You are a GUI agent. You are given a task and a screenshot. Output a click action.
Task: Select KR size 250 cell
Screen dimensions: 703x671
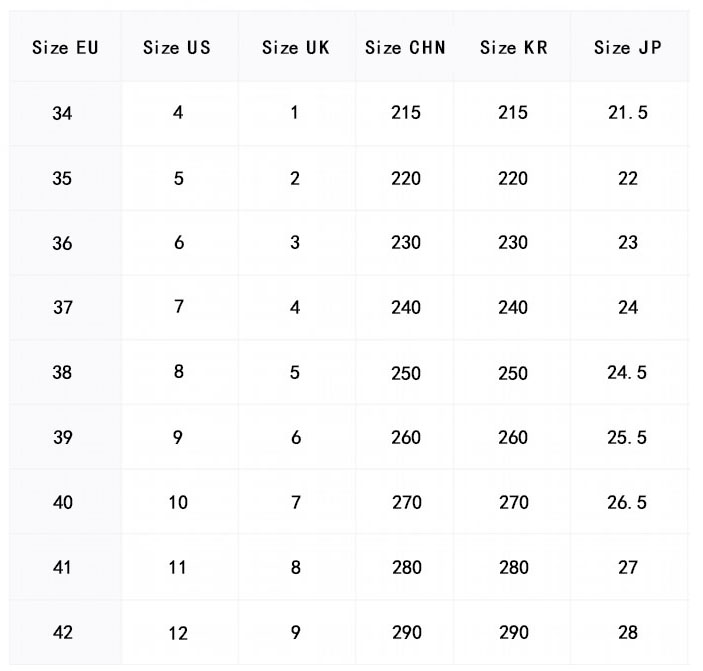pyautogui.click(x=513, y=373)
